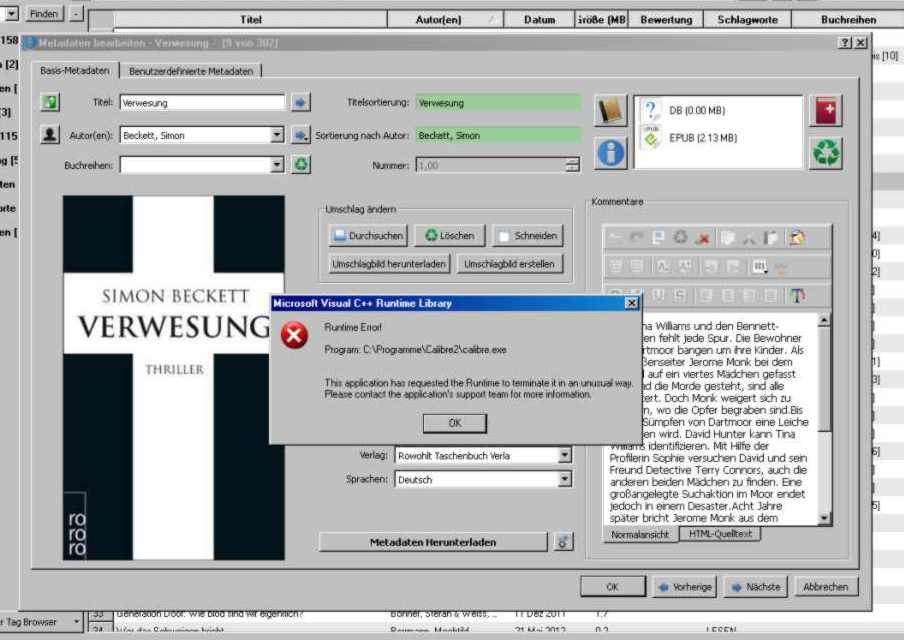
Task: Click the red X clear icon in Kommentare toolbar
Action: tap(703, 238)
